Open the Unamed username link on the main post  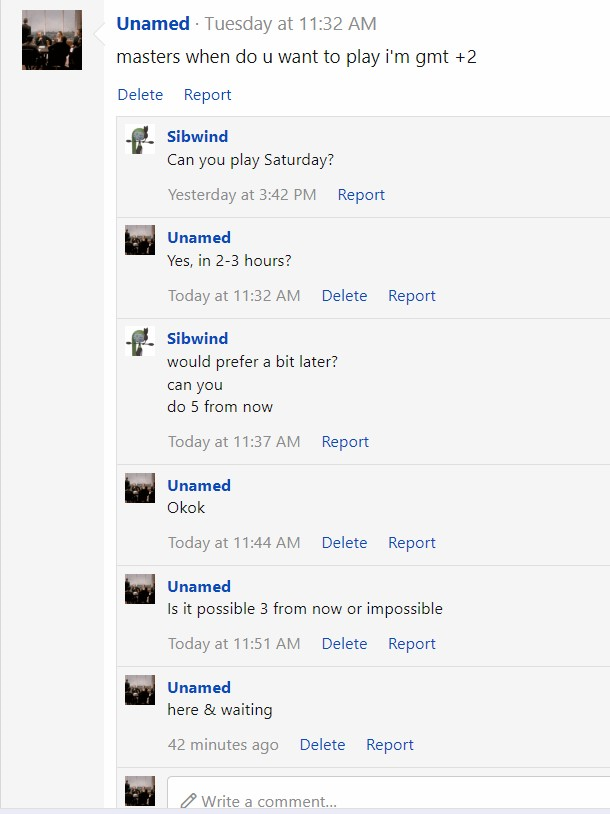[153, 23]
